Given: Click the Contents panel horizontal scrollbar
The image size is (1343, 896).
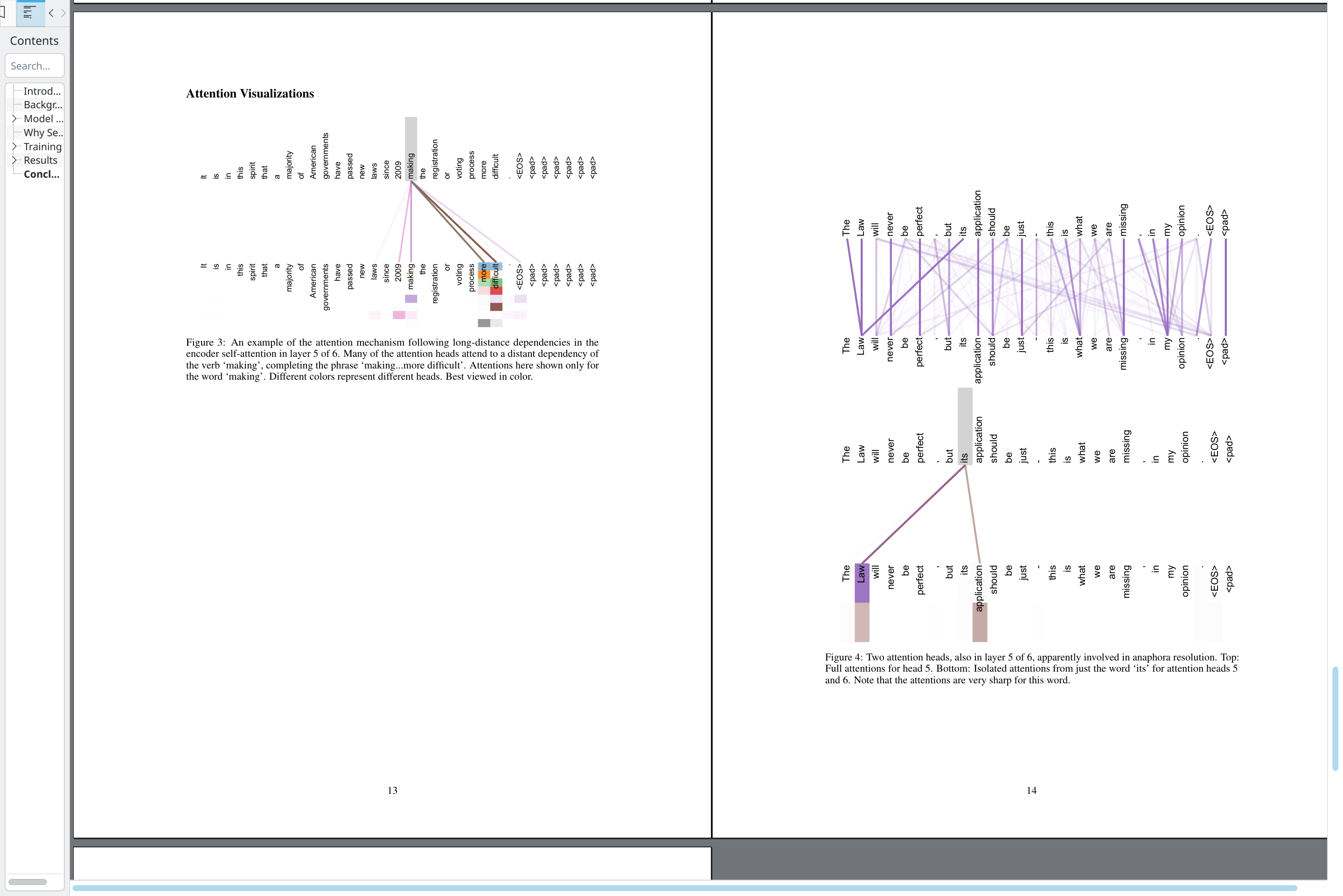Looking at the screenshot, I should [28, 882].
